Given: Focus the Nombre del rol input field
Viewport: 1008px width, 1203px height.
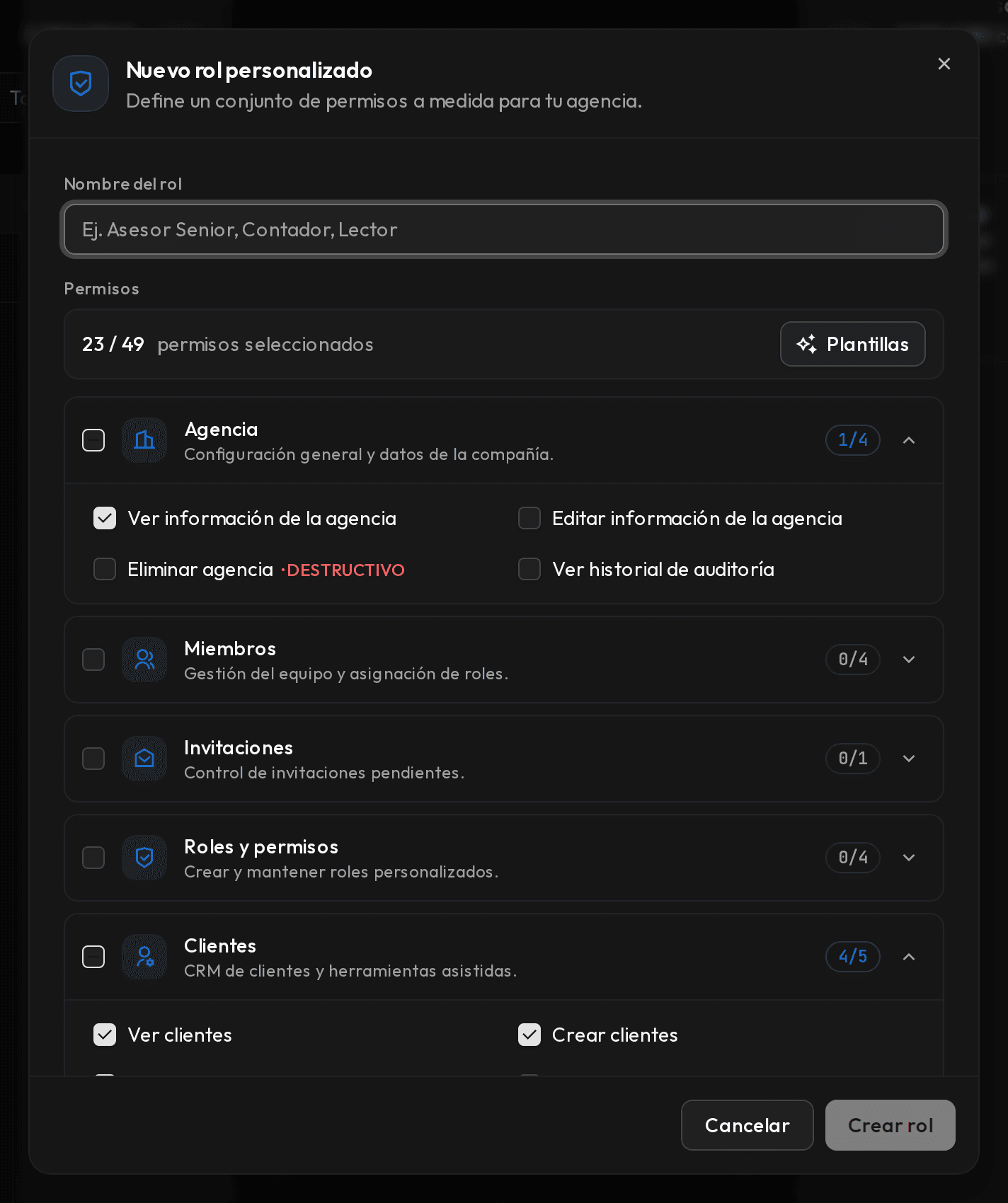Looking at the screenshot, I should click(x=504, y=229).
